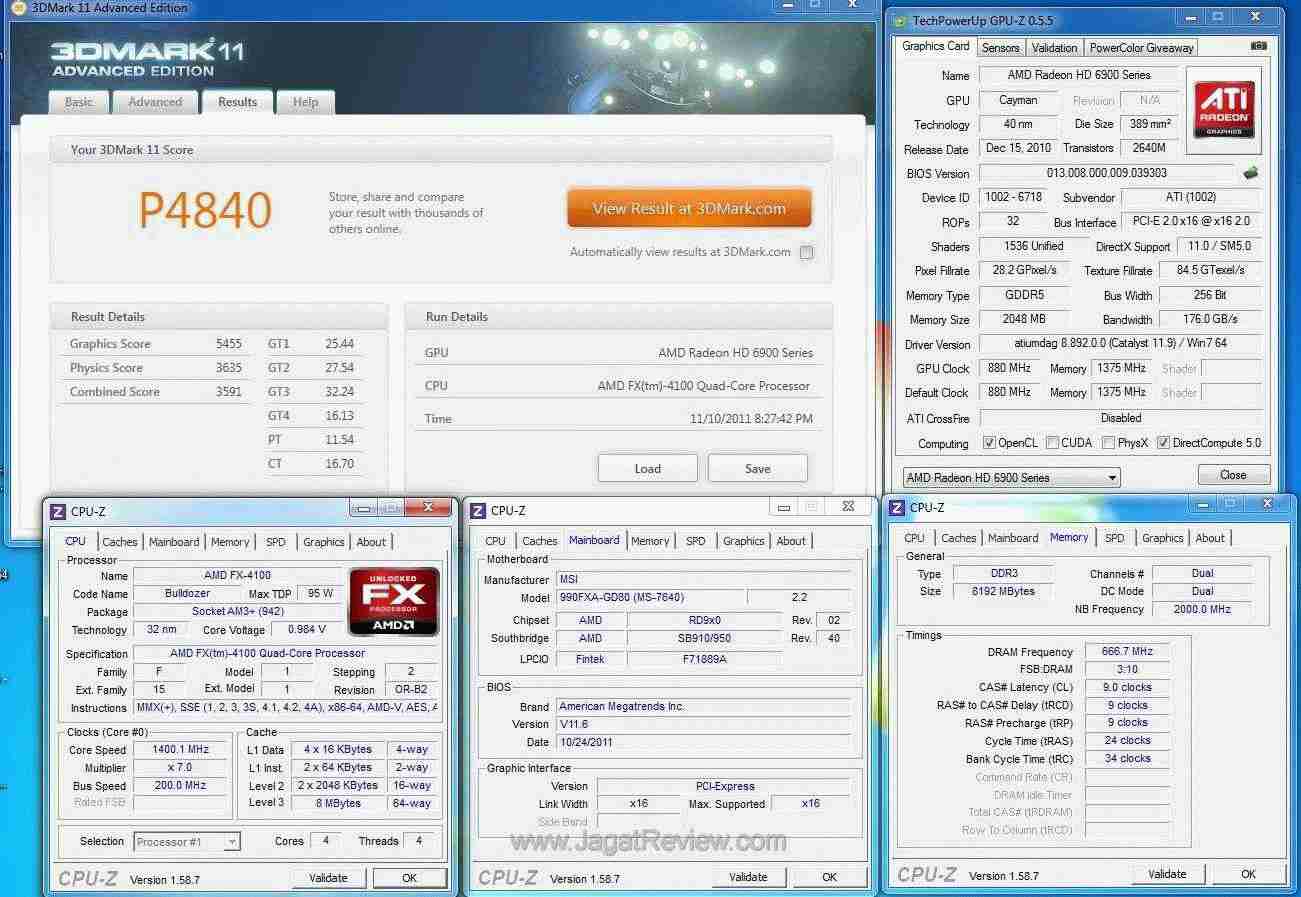1301x897 pixels.
Task: Click View Result at 3DMark.com
Action: [x=689, y=209]
